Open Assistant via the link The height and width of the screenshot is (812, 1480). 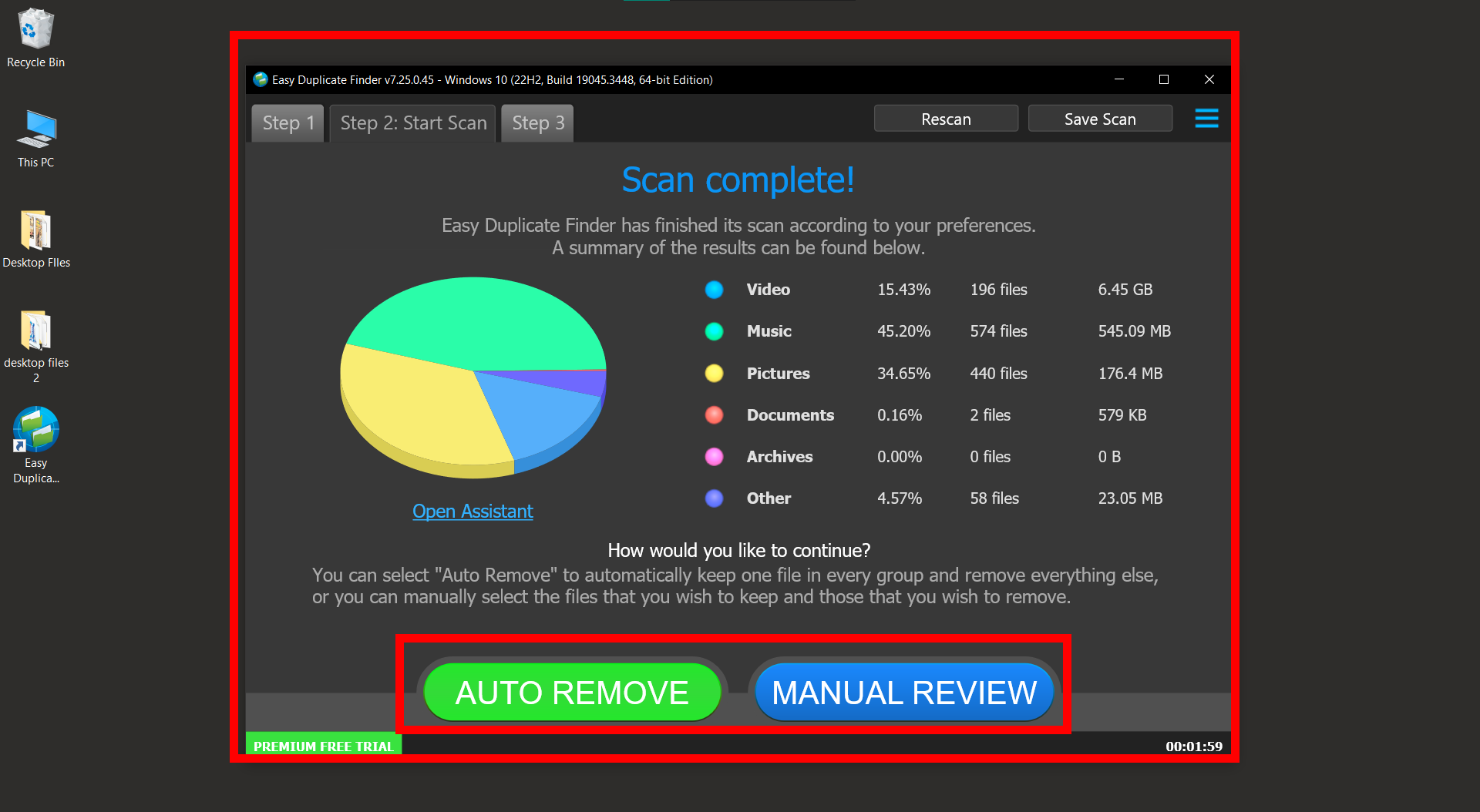(x=473, y=511)
